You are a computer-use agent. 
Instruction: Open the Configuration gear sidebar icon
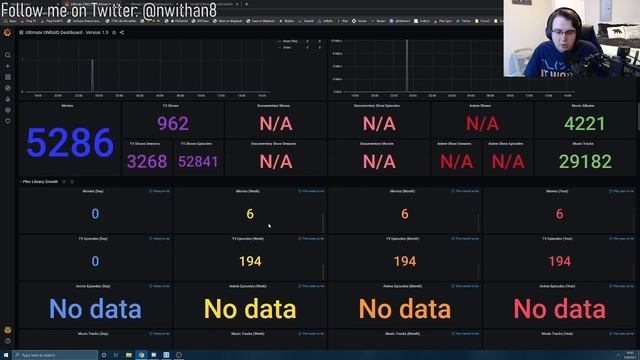click(7, 110)
